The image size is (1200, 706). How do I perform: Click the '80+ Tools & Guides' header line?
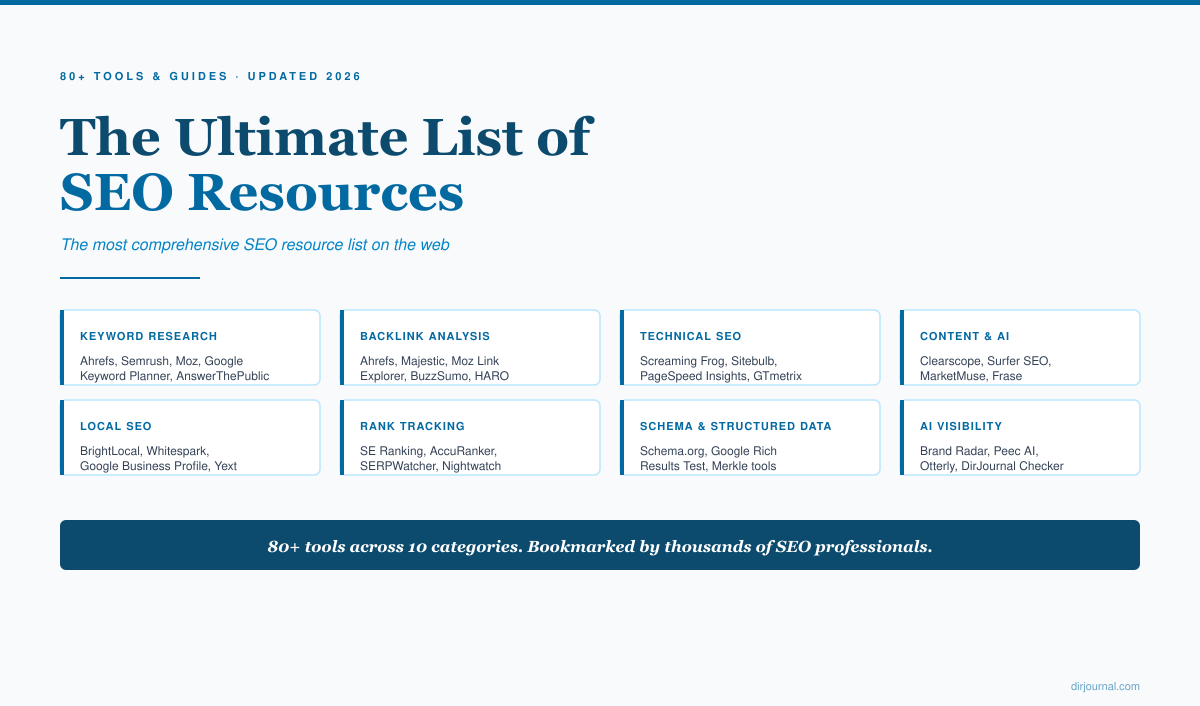click(x=211, y=76)
